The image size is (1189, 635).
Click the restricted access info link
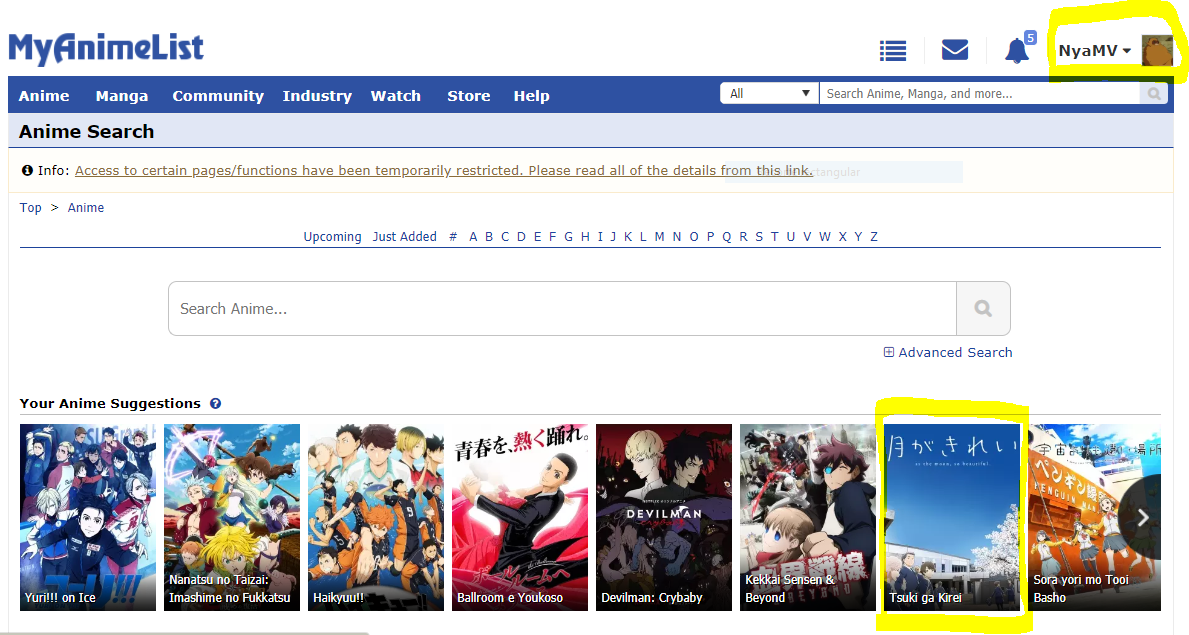(x=443, y=170)
